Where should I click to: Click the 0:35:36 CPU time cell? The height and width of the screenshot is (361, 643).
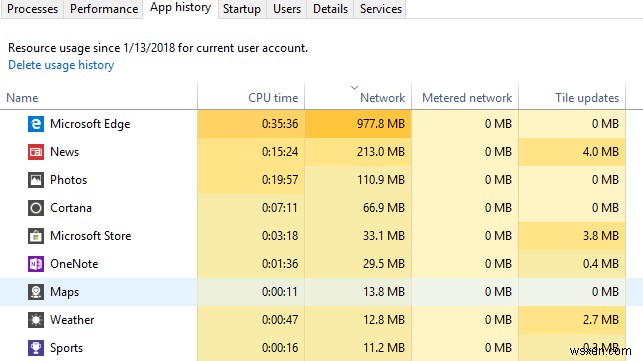[x=251, y=124]
